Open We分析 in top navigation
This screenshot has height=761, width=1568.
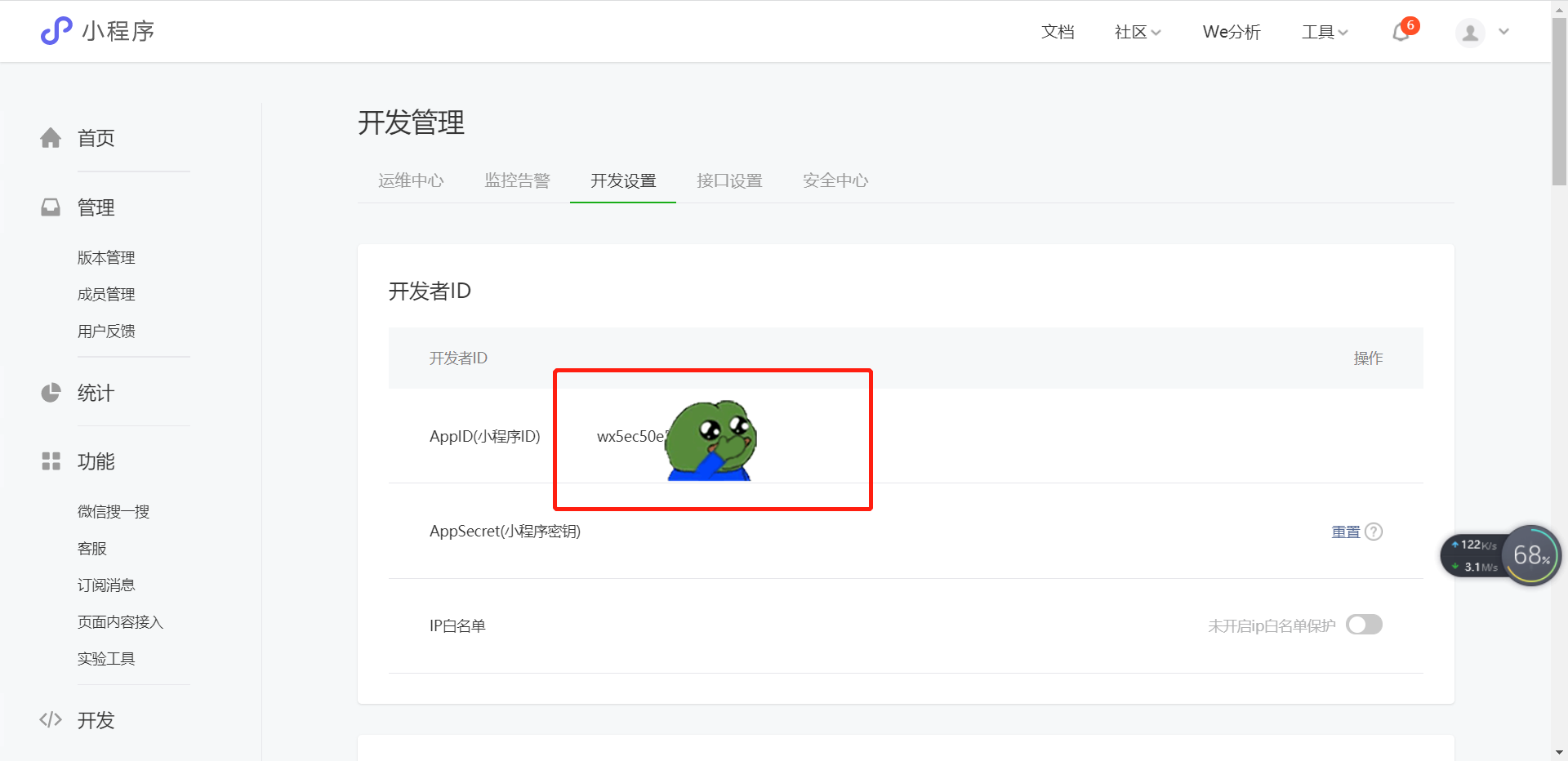(1232, 32)
